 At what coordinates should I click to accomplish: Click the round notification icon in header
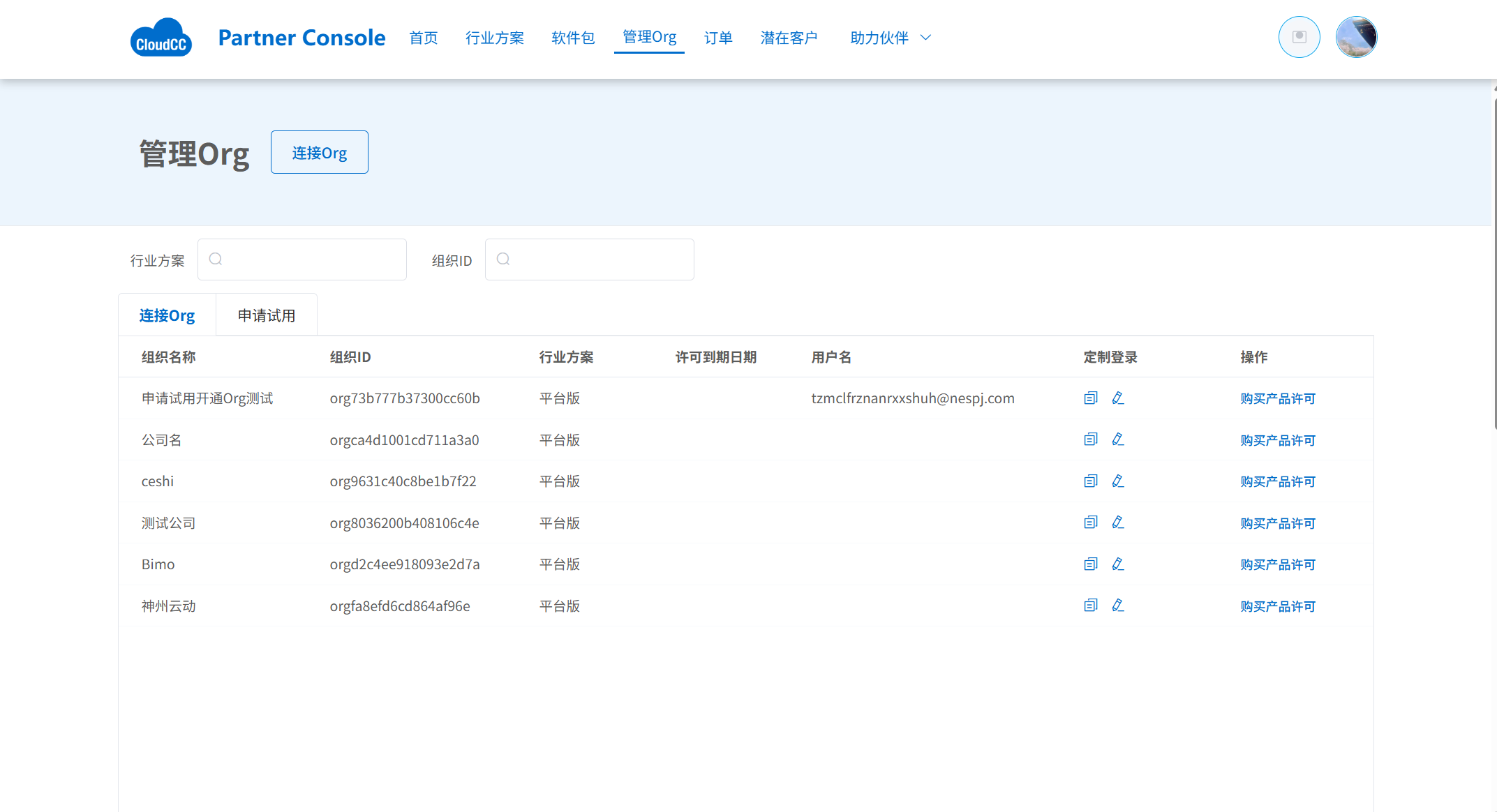point(1299,37)
